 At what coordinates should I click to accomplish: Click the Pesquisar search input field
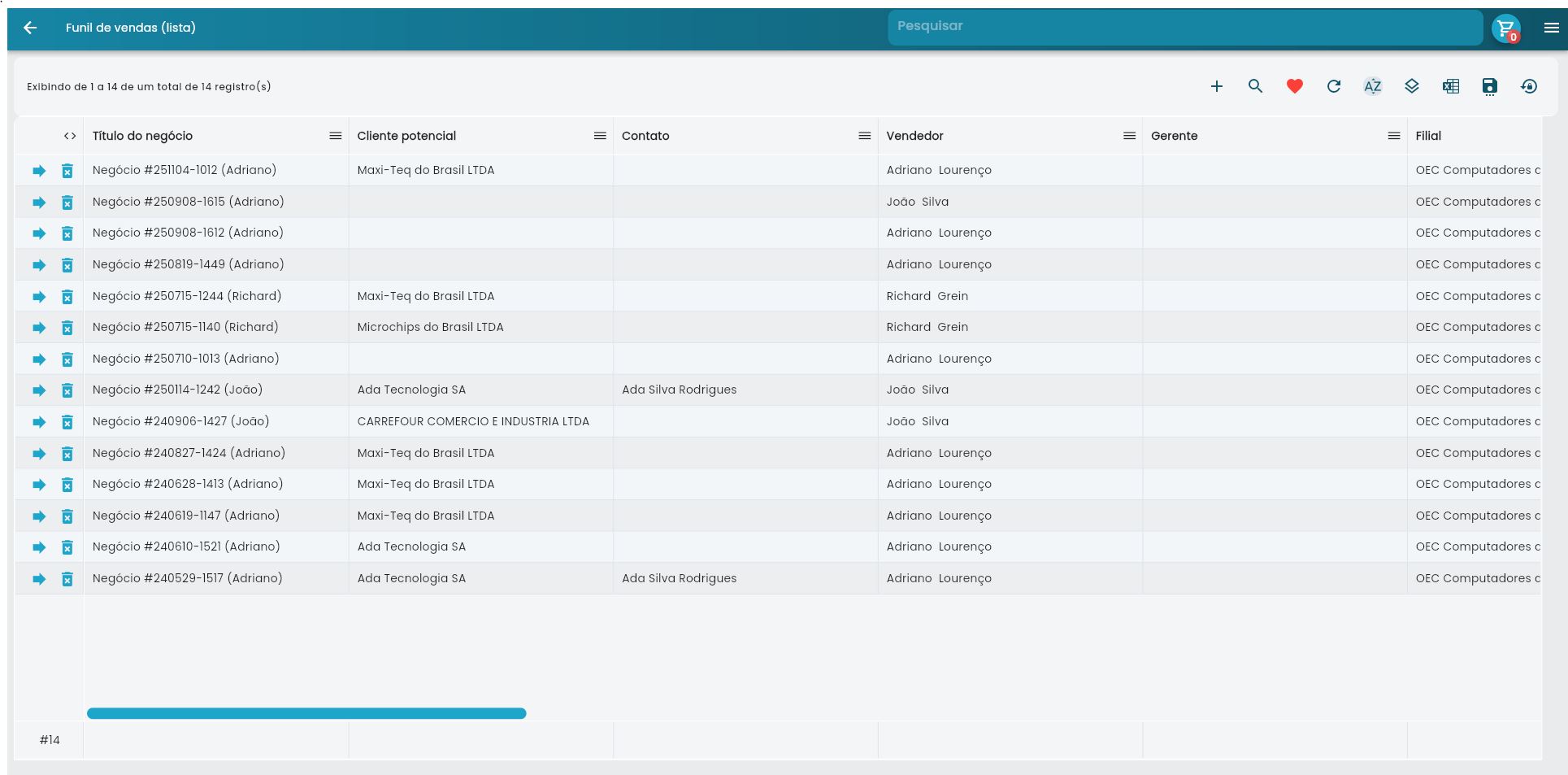(x=1184, y=26)
